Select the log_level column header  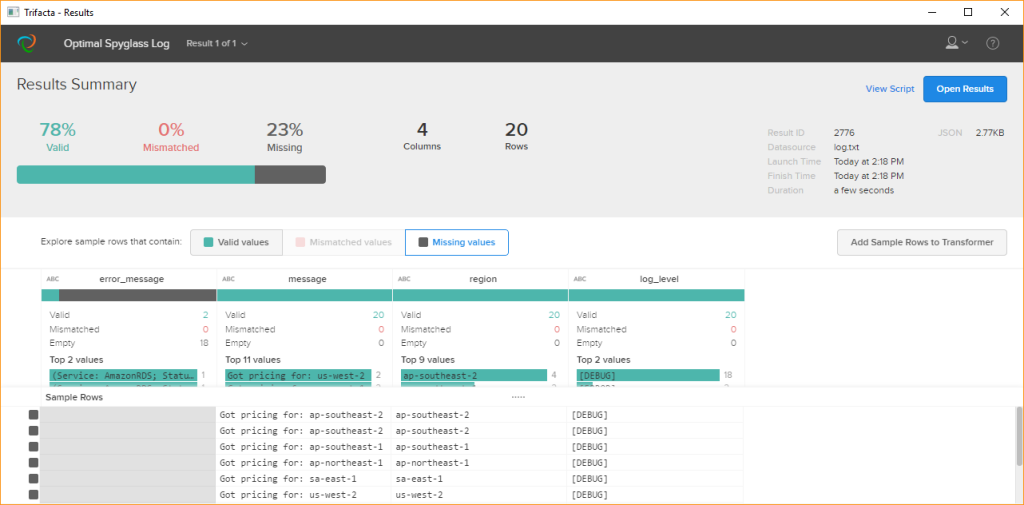pyautogui.click(x=659, y=279)
